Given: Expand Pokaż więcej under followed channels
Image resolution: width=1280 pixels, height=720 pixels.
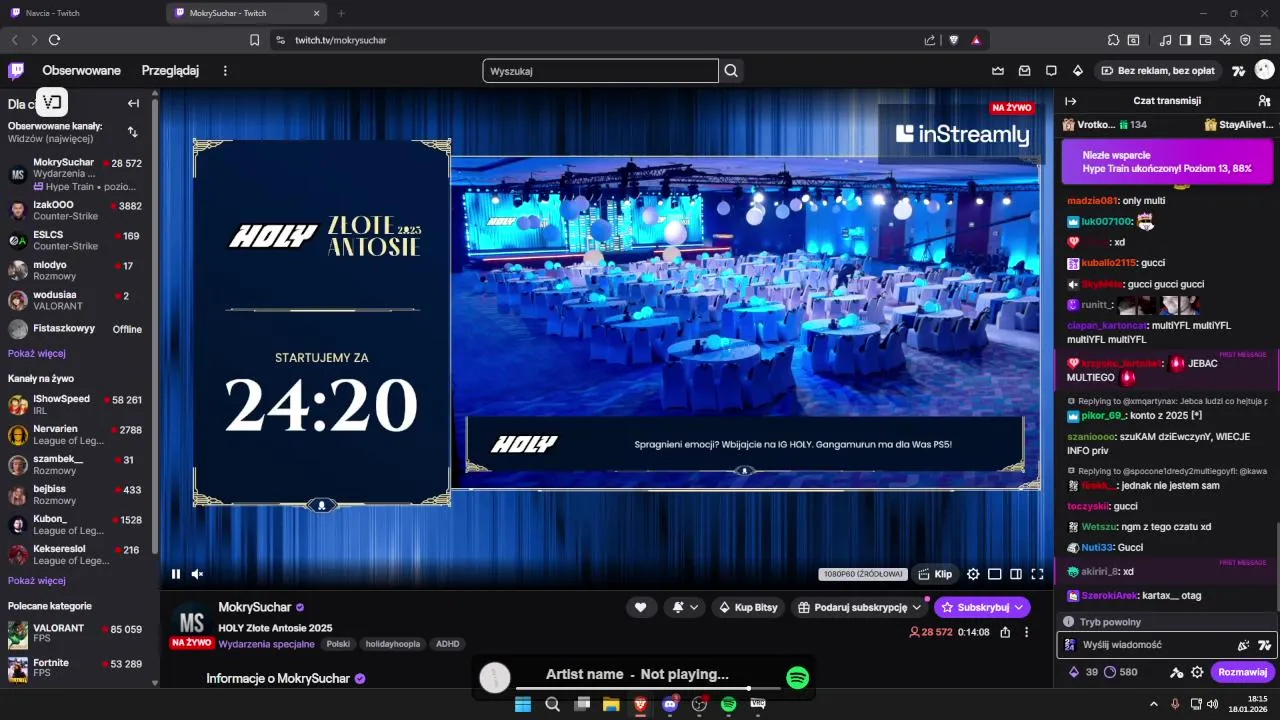Looking at the screenshot, I should pos(37,353).
